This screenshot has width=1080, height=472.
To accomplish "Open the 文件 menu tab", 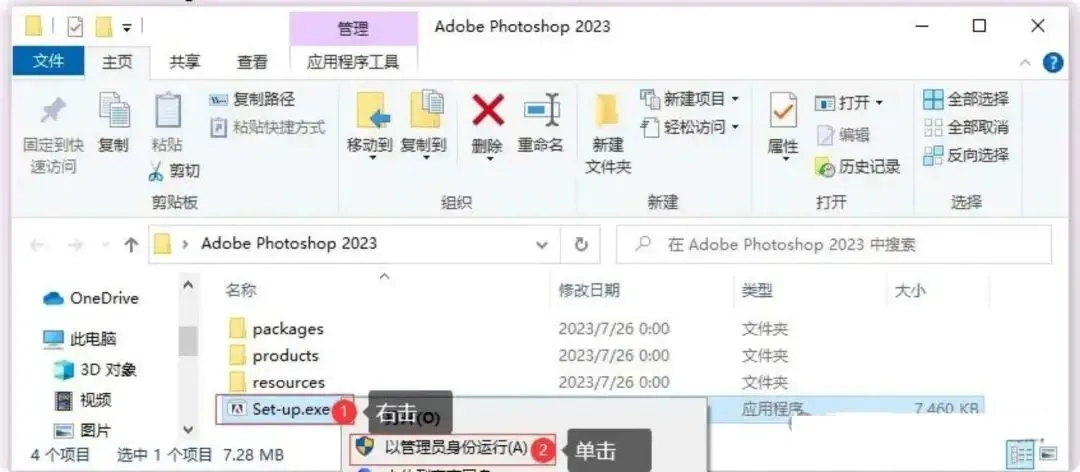I will pos(49,61).
